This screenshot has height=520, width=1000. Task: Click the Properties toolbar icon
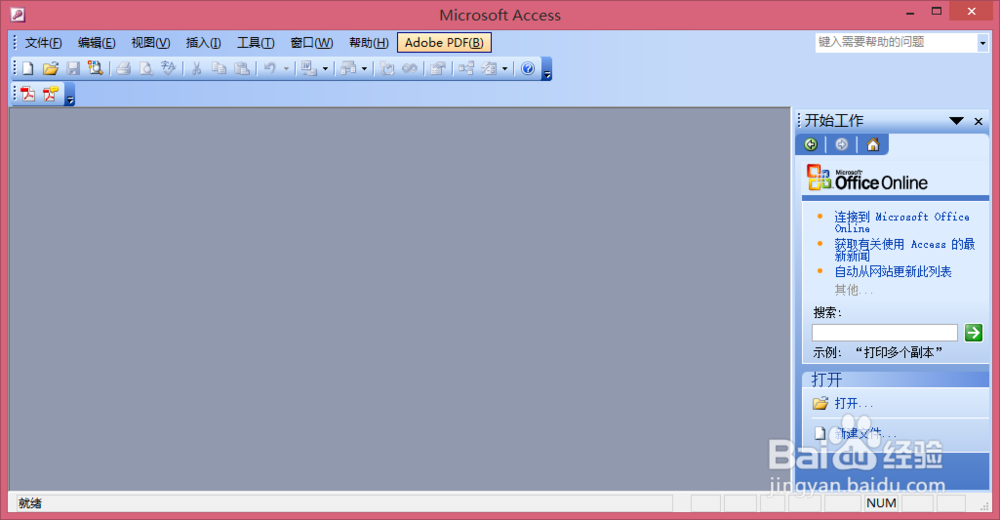[438, 68]
